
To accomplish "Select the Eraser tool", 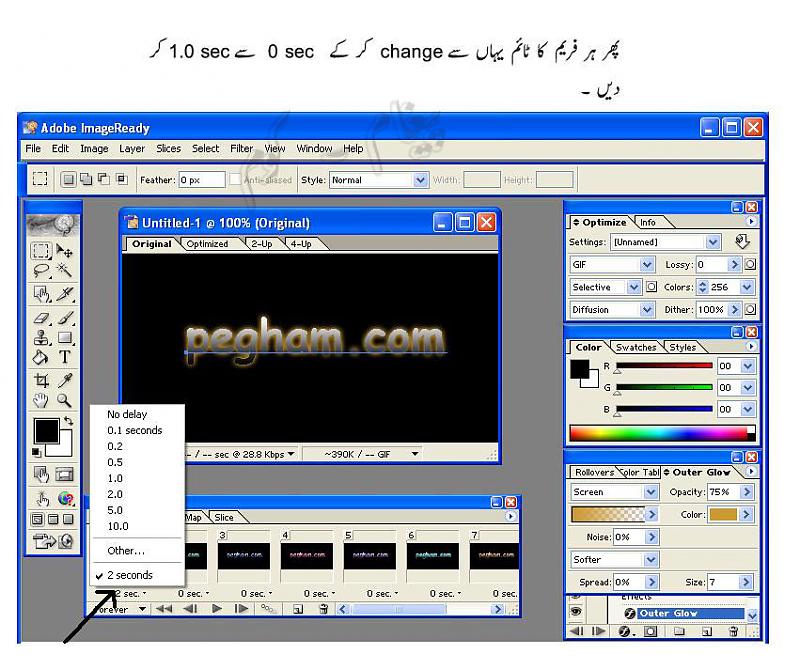I will tap(41, 316).
